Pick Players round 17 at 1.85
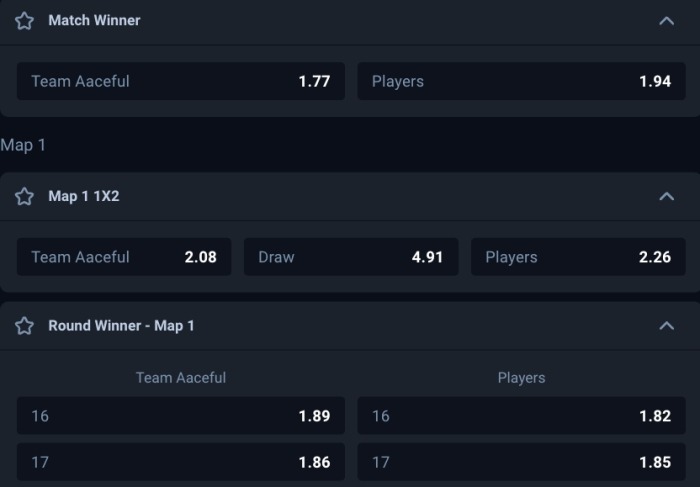700x487 pixels. click(x=521, y=463)
